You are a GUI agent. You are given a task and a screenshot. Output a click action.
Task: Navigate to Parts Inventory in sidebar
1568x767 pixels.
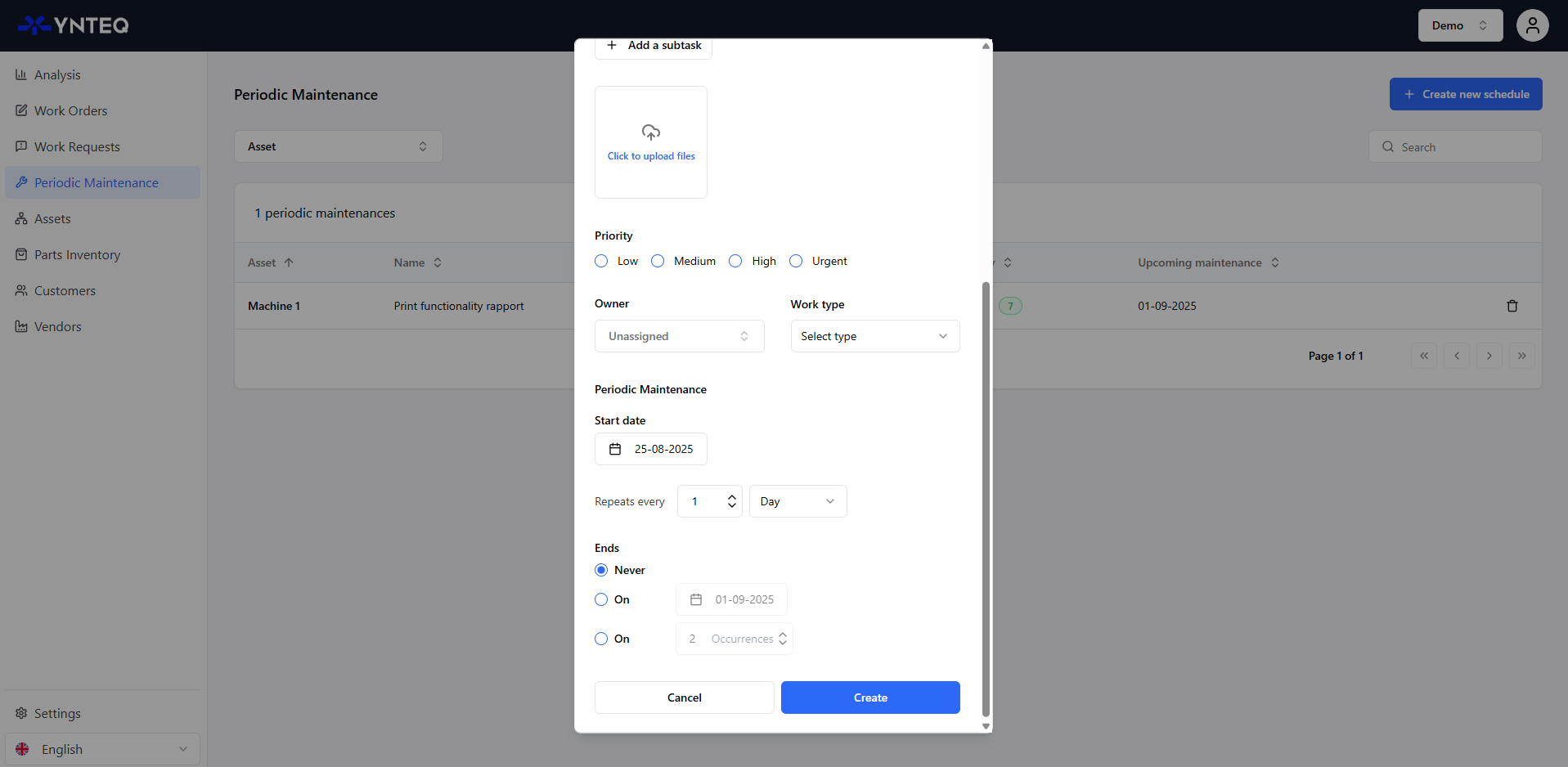coord(77,254)
